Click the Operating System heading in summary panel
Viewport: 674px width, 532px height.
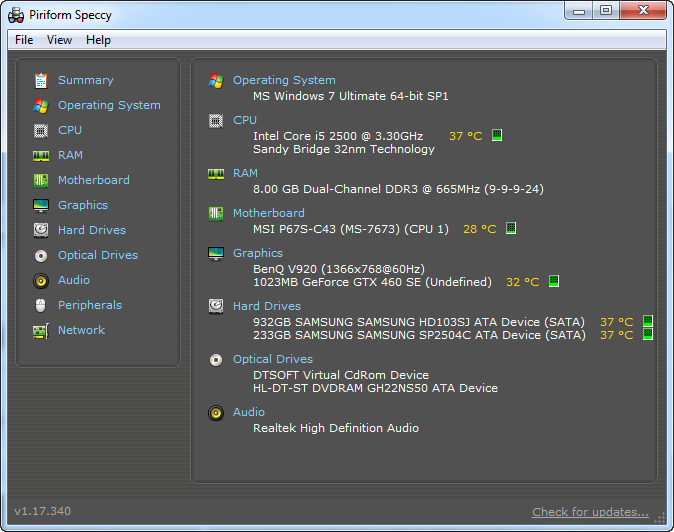pos(284,80)
